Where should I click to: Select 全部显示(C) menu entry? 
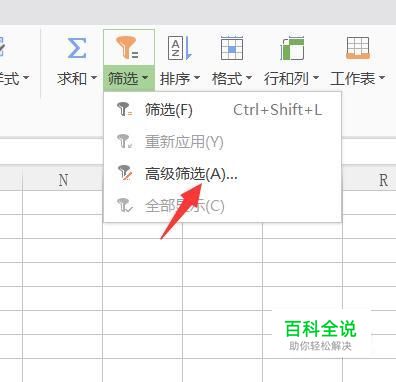223,206
